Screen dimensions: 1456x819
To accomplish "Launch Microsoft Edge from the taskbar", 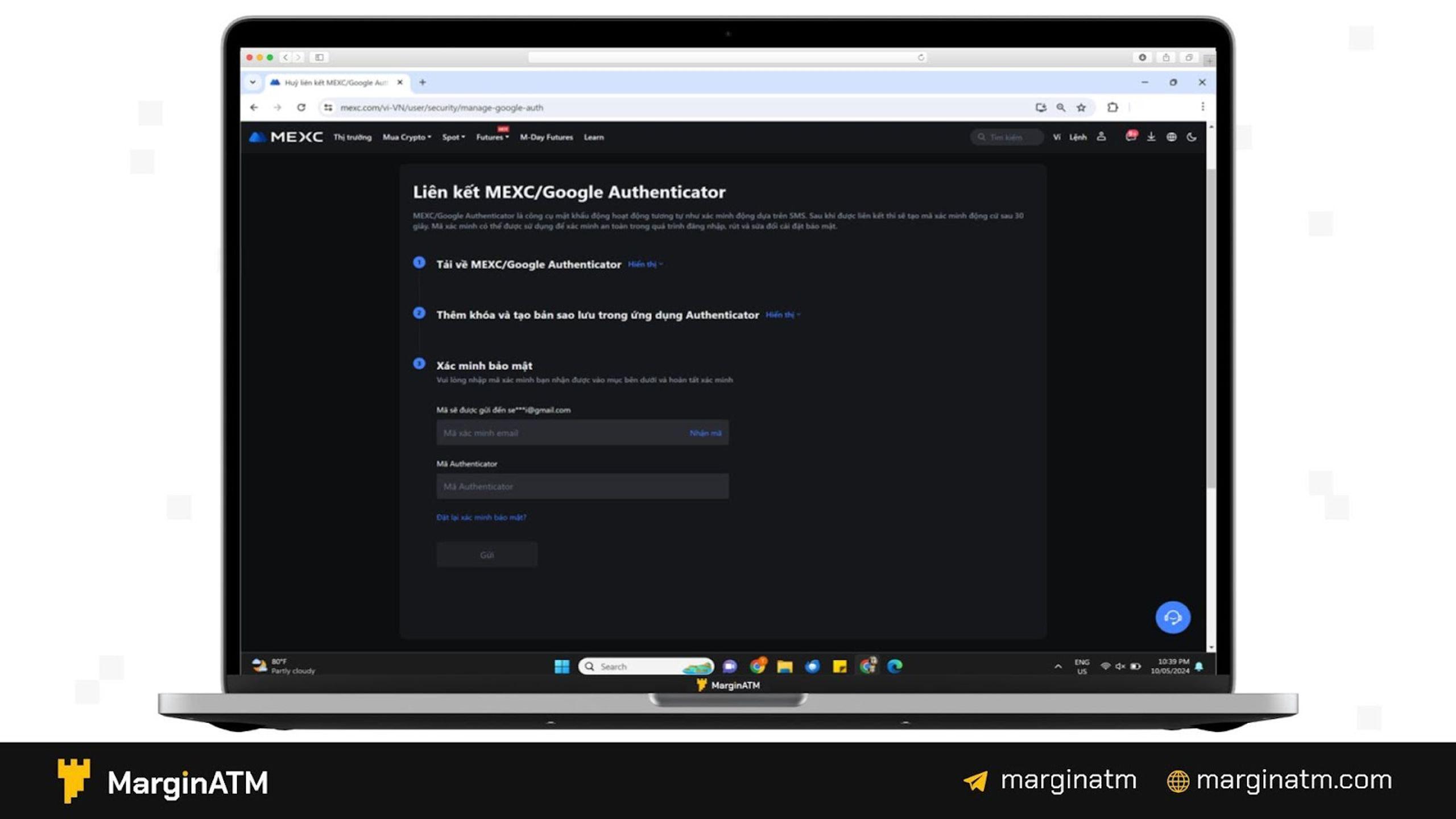I will pos(895,666).
